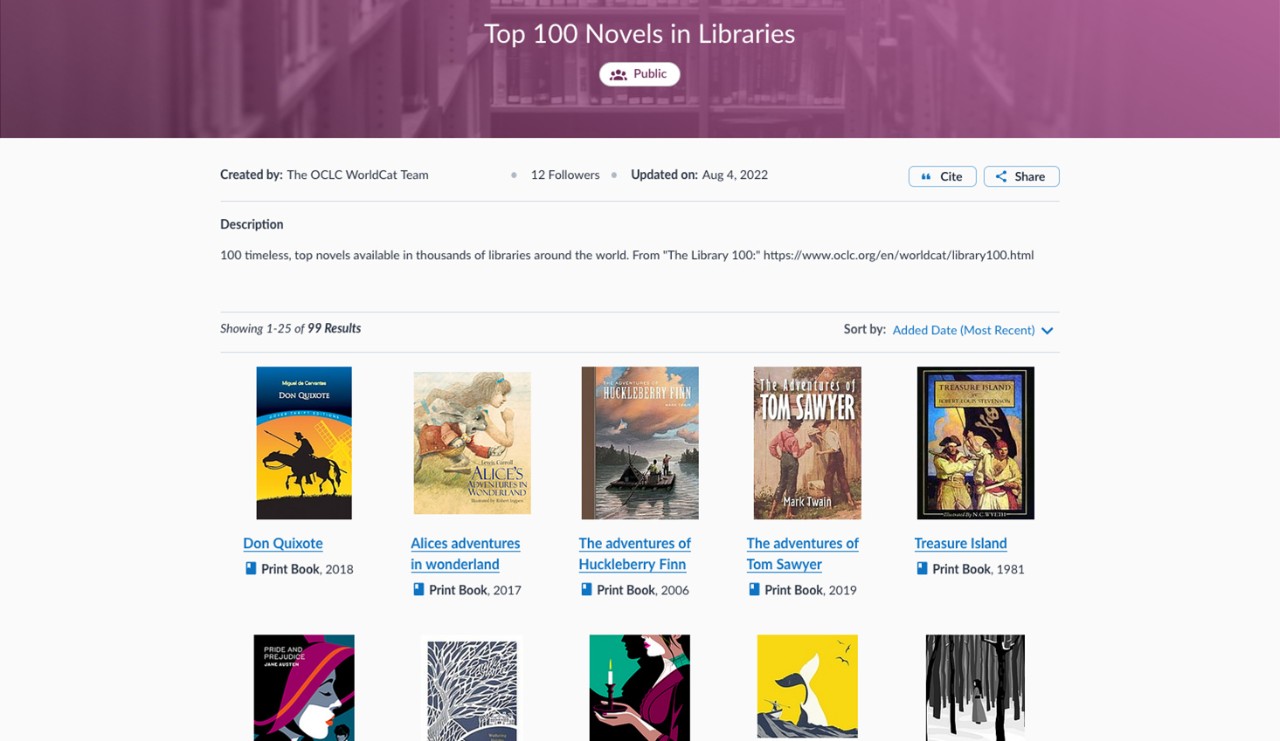
Task: Click the Print Book icon under Alices adventures
Action: (x=417, y=590)
